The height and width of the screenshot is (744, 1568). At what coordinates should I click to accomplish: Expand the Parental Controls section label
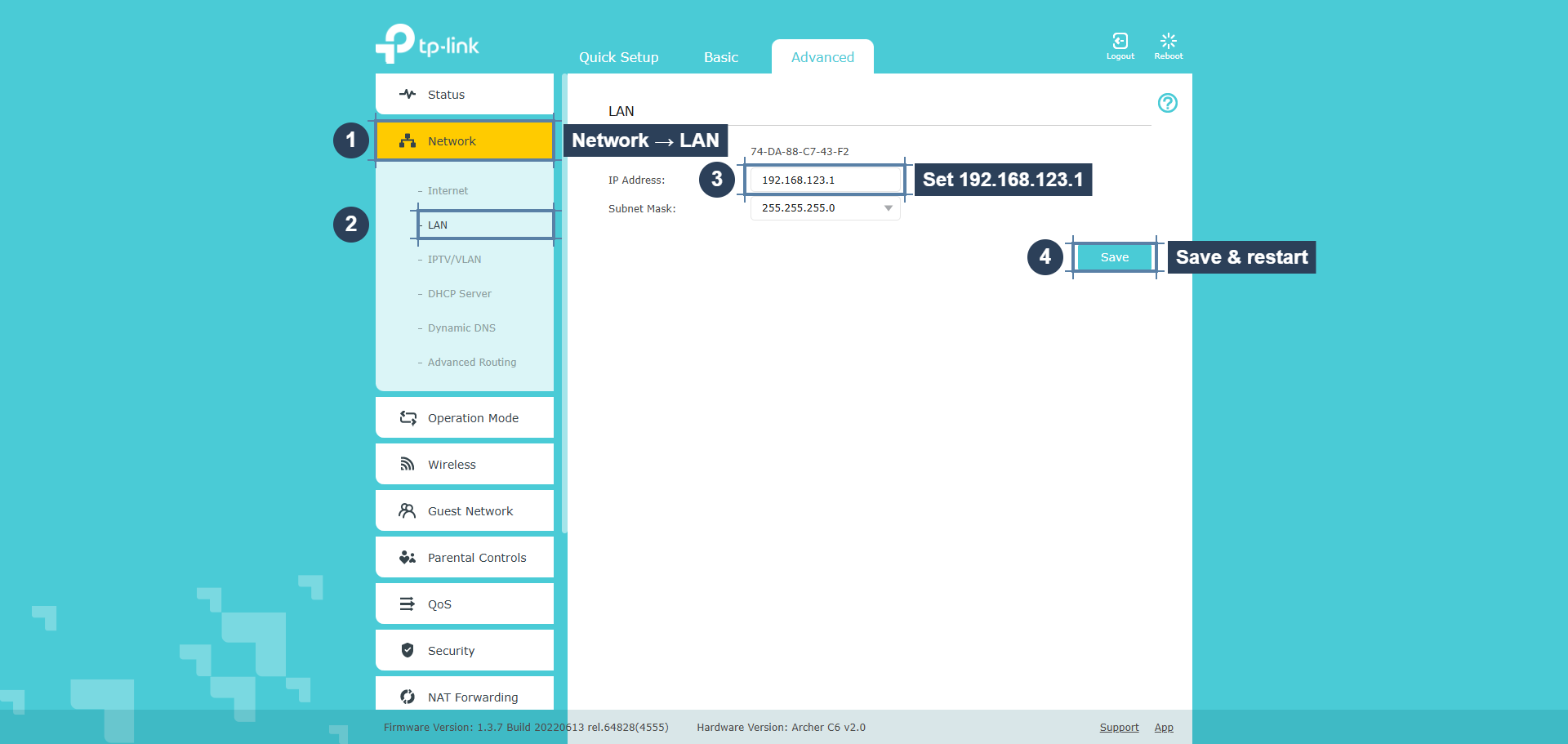point(477,558)
